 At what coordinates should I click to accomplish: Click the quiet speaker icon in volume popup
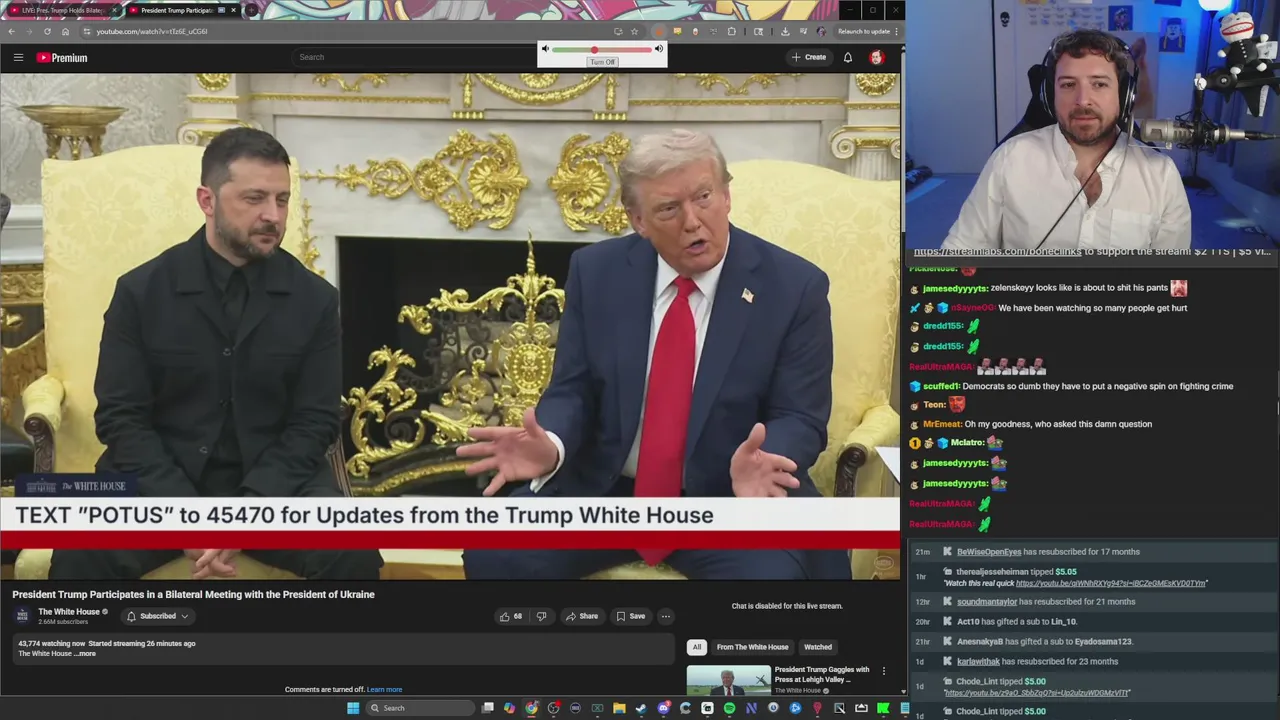point(545,49)
